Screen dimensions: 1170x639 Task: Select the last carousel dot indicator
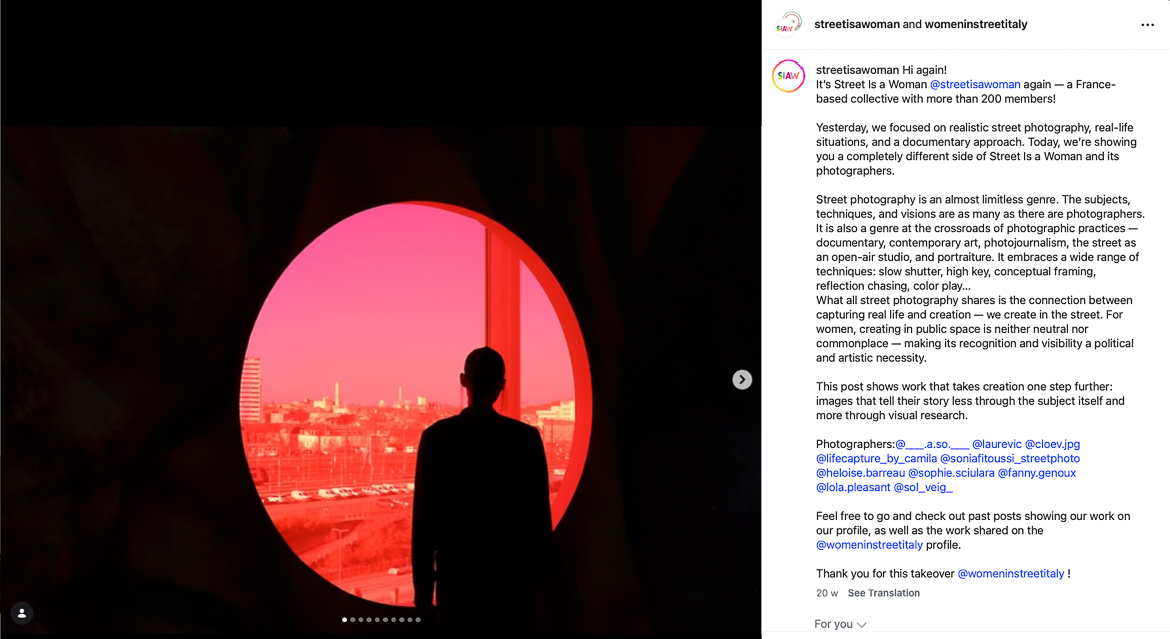418,620
